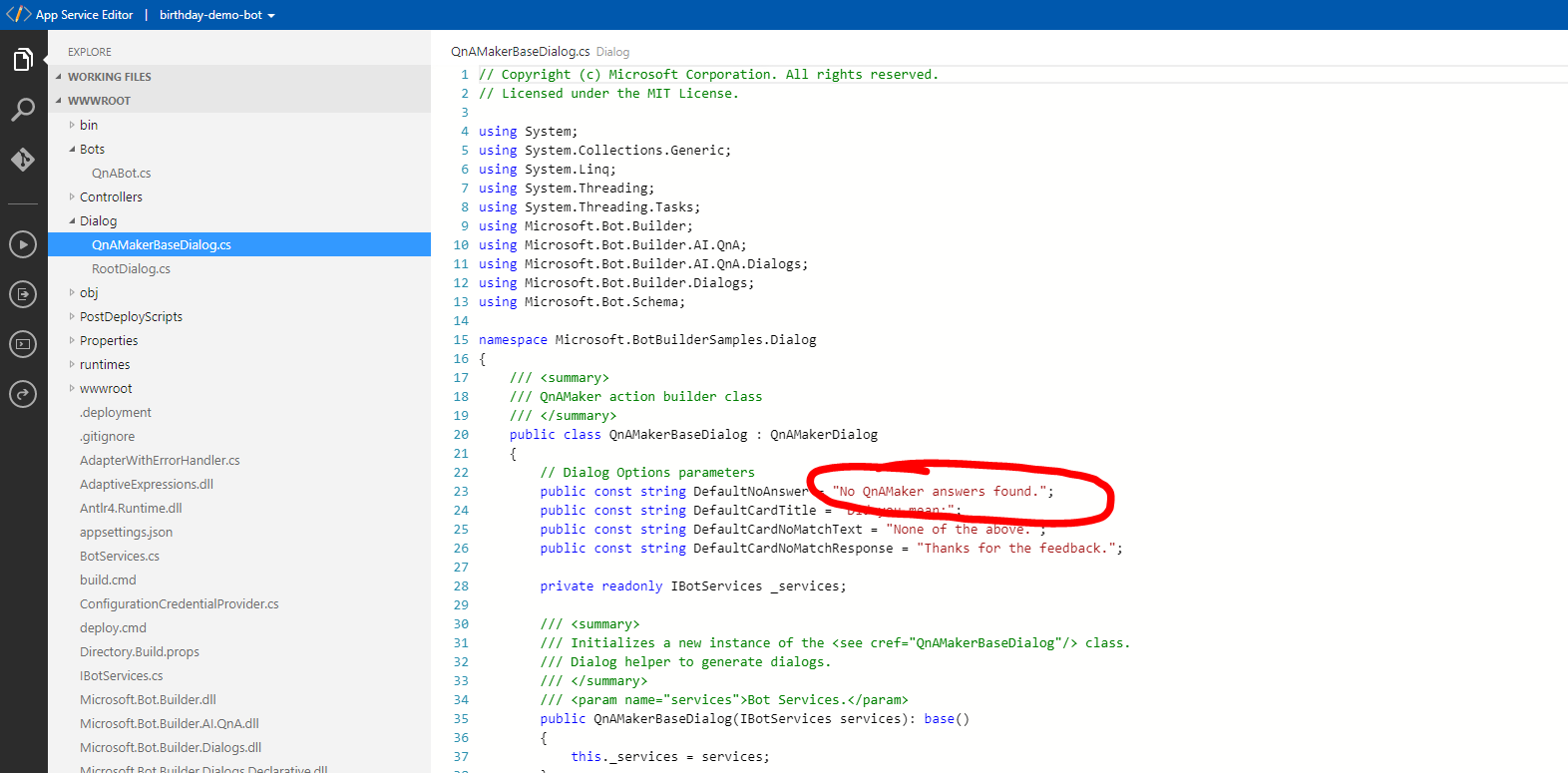Open appsettings.json file
Viewport: 1568px width, 773px height.
tap(126, 532)
